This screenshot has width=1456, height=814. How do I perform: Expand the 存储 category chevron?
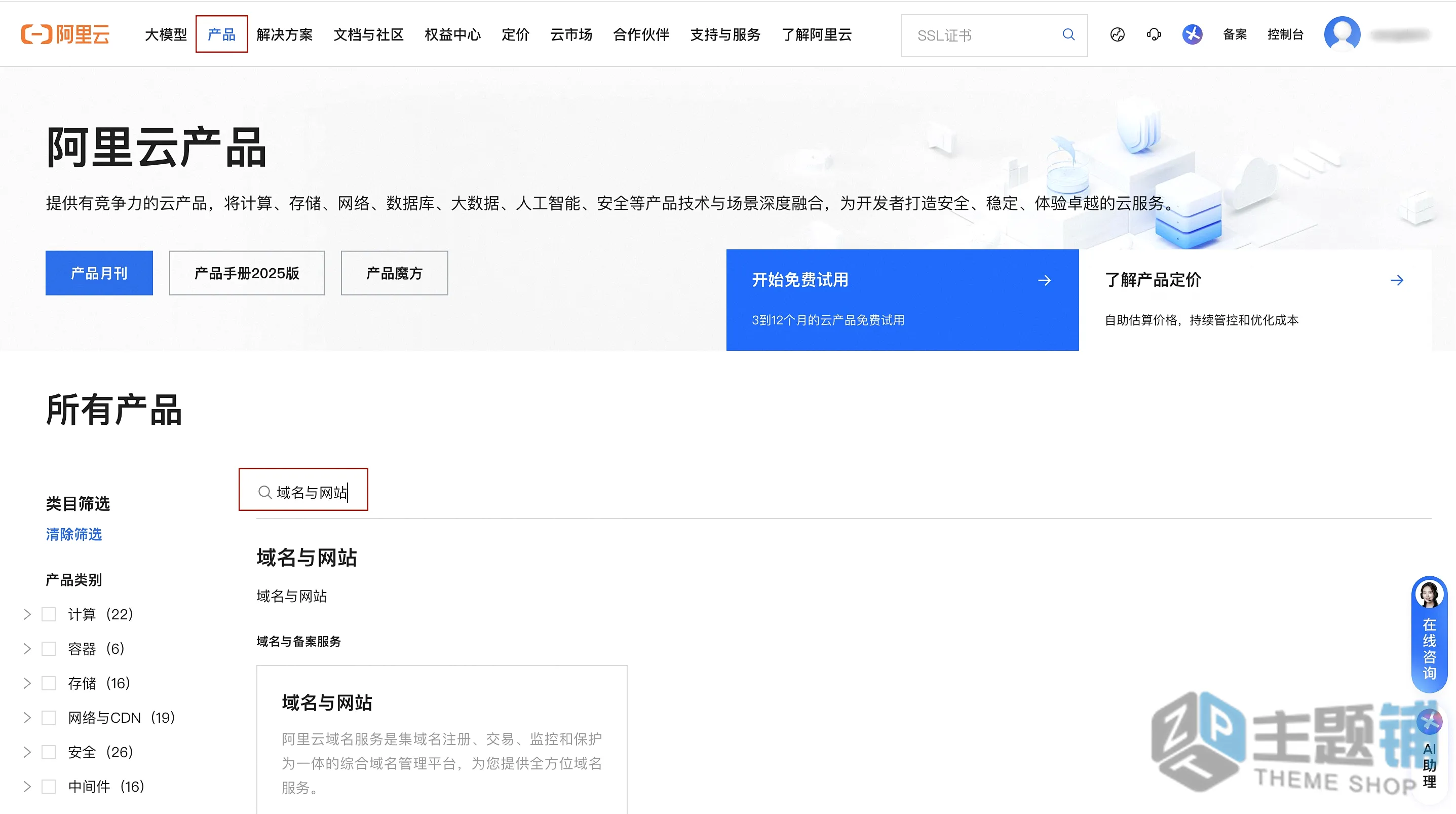coord(27,683)
